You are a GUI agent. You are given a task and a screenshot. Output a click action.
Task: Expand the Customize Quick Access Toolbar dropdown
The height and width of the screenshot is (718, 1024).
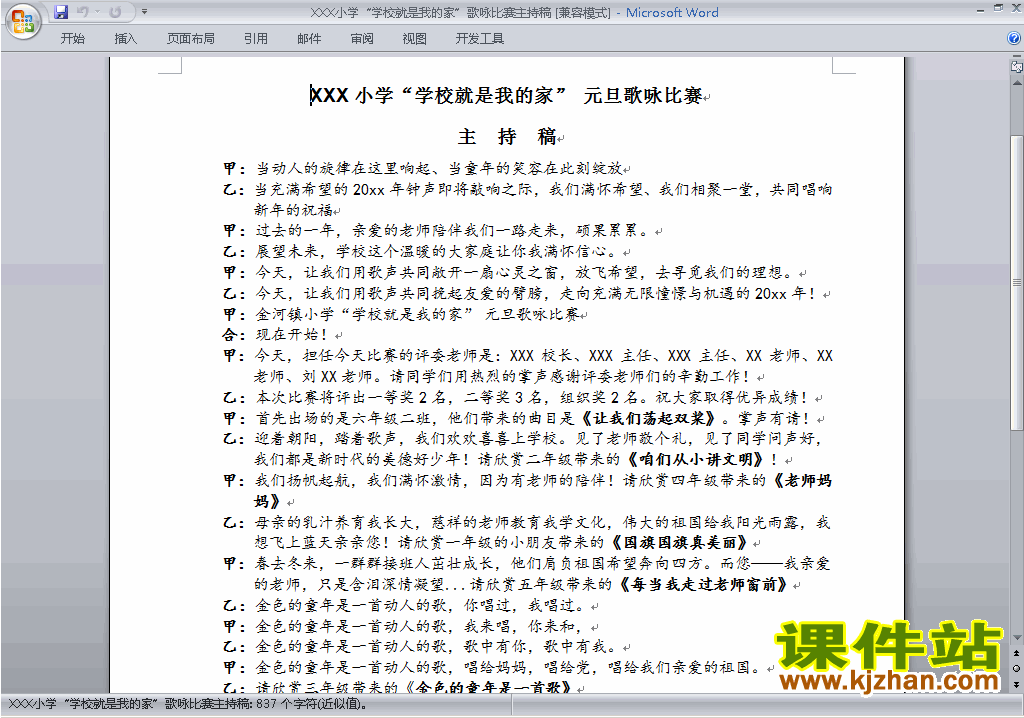tap(144, 12)
